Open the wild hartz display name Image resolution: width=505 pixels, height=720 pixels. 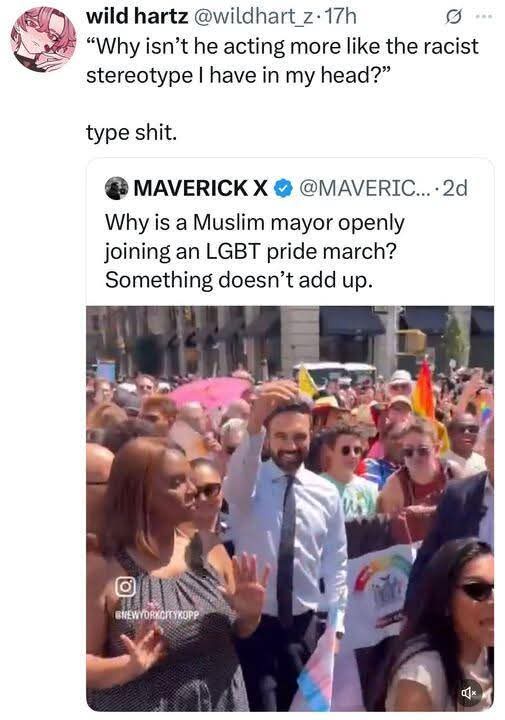coord(137,17)
